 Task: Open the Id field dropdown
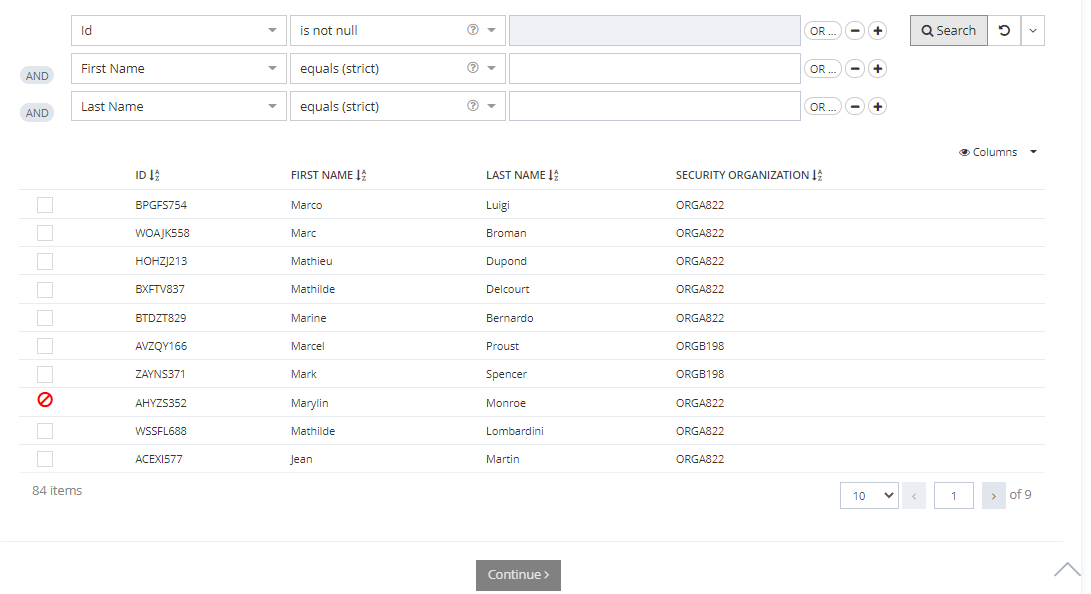coord(178,31)
